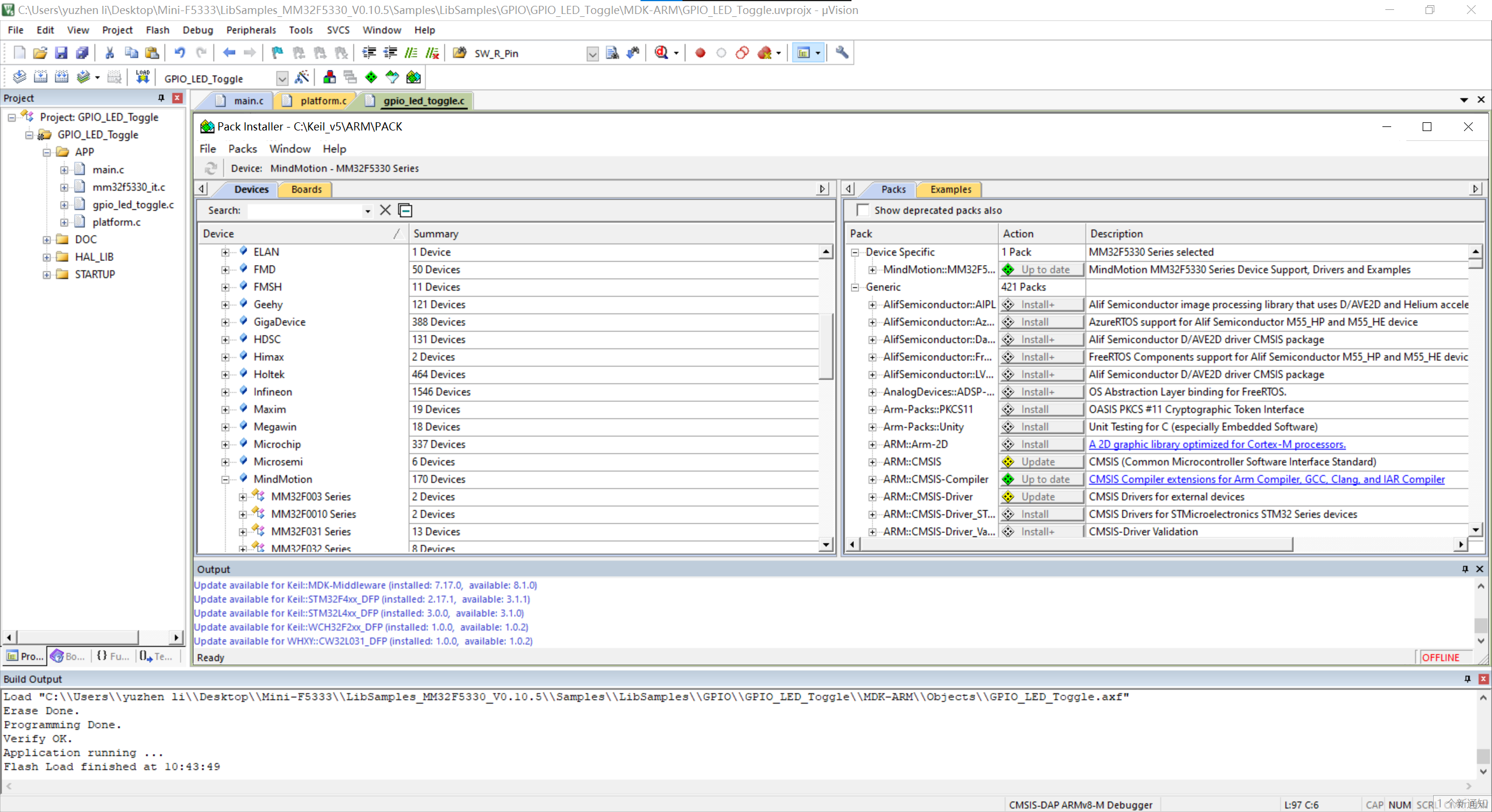Click Install for Arm-Packs::Unity pack

pyautogui.click(x=1043, y=427)
